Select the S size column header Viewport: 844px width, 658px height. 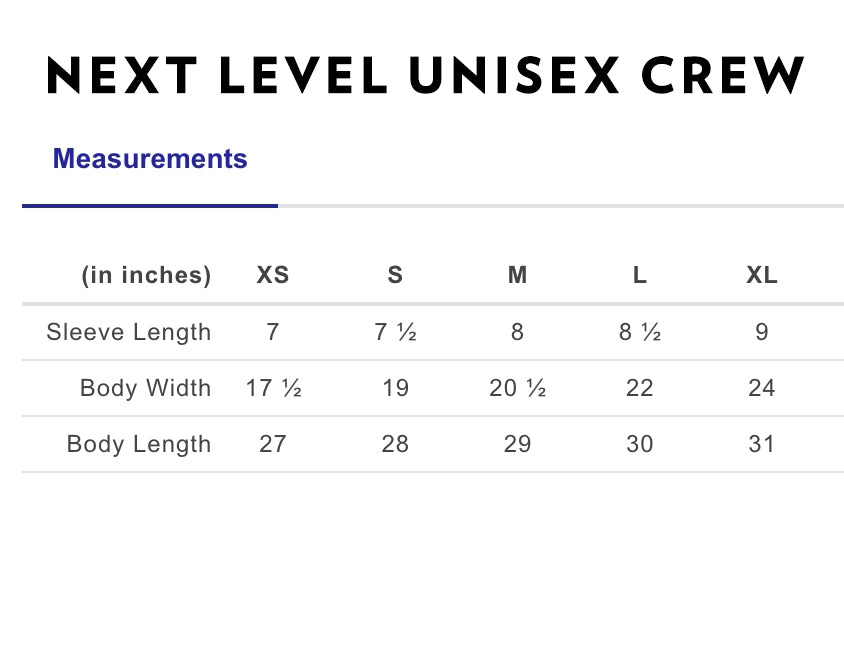coord(395,276)
